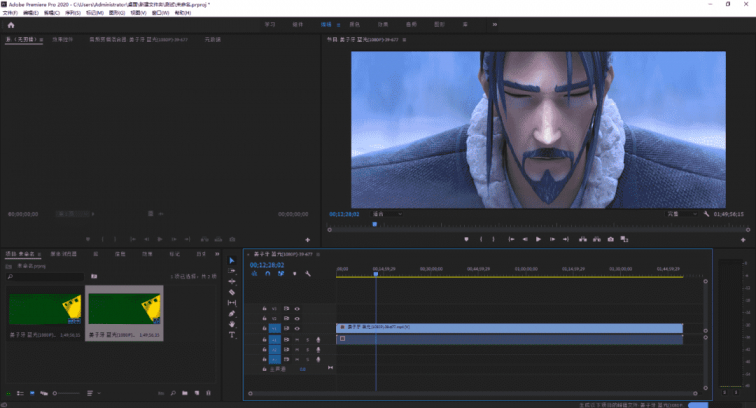Screen dimensions: 756x408
Task: Select the first green clip thumbnail
Action: click(44, 307)
